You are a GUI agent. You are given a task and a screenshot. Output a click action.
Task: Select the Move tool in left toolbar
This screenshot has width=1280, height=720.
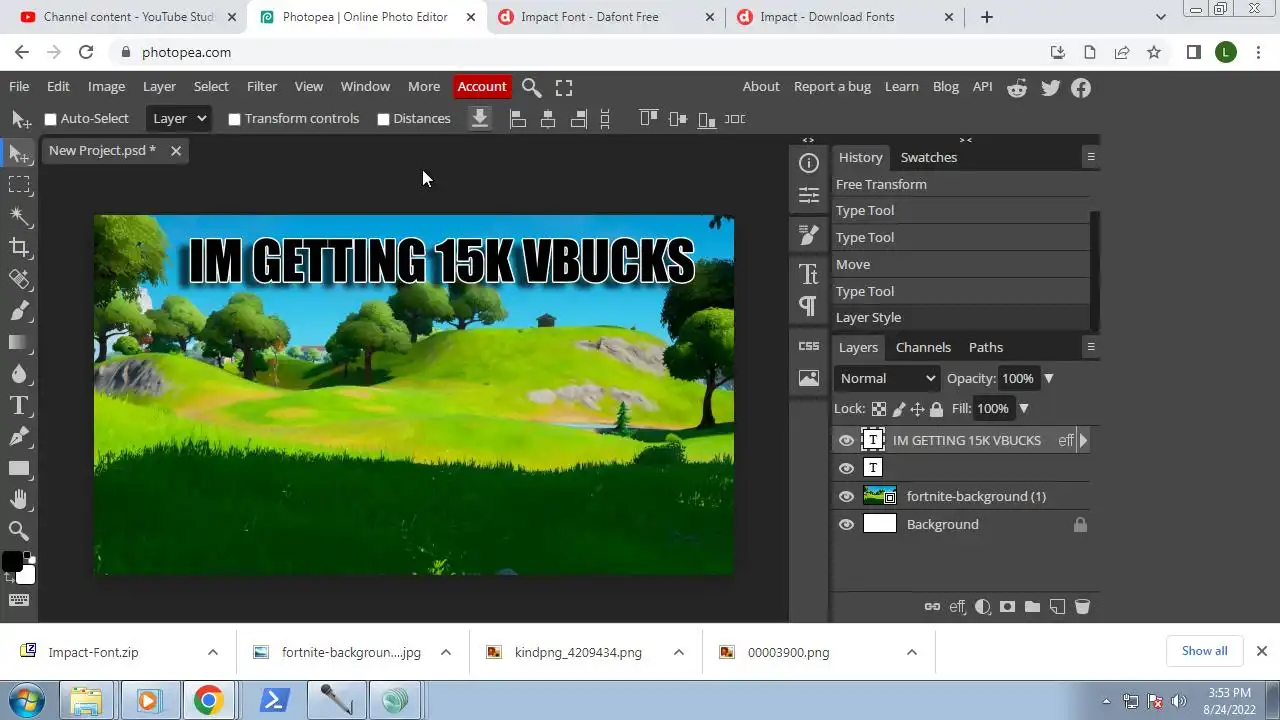pos(19,154)
